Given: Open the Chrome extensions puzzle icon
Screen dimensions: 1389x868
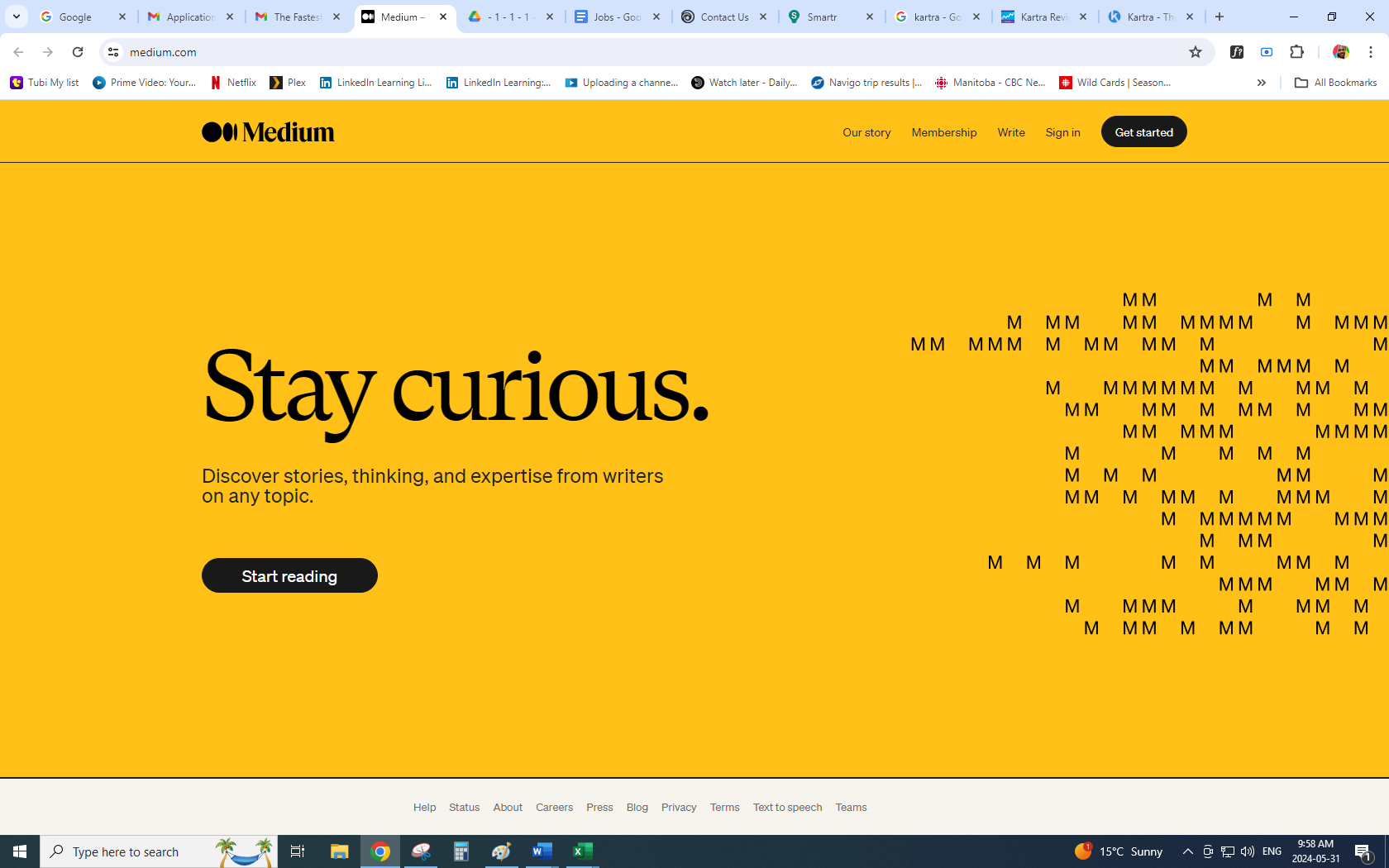Looking at the screenshot, I should 1296,52.
